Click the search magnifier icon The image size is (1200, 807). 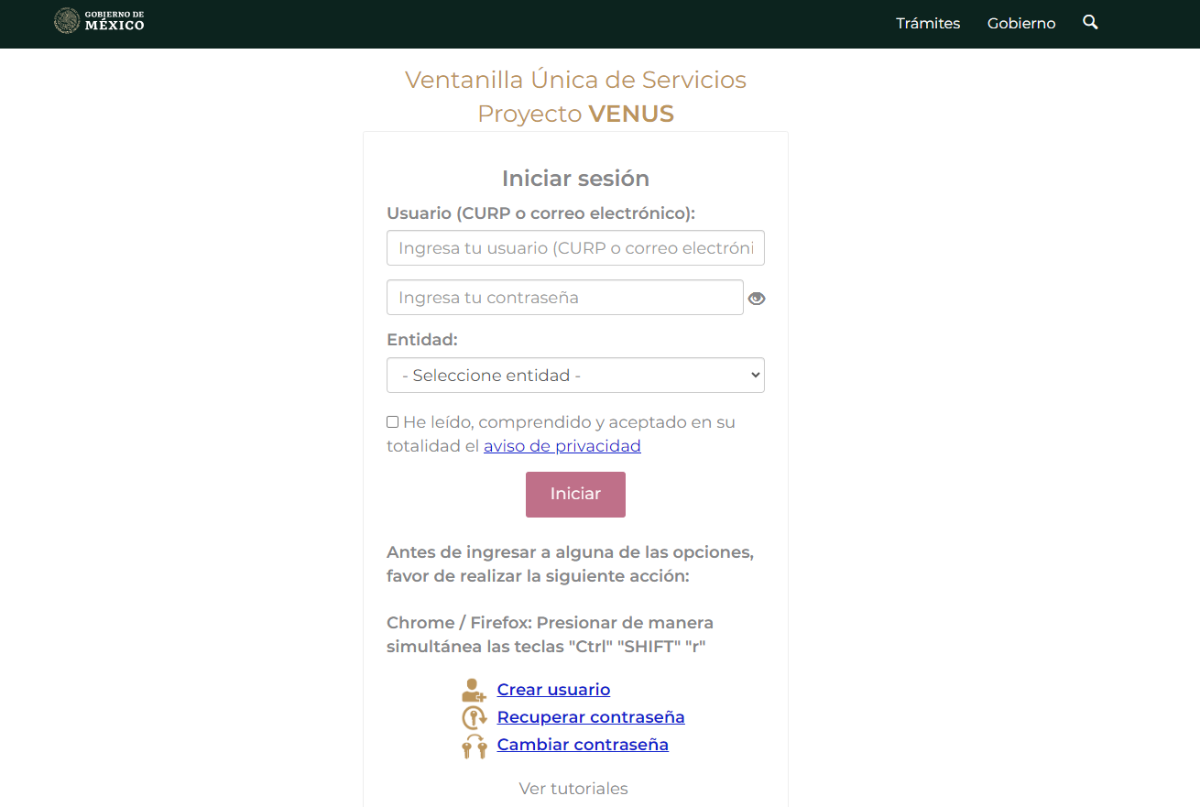[x=1090, y=22]
